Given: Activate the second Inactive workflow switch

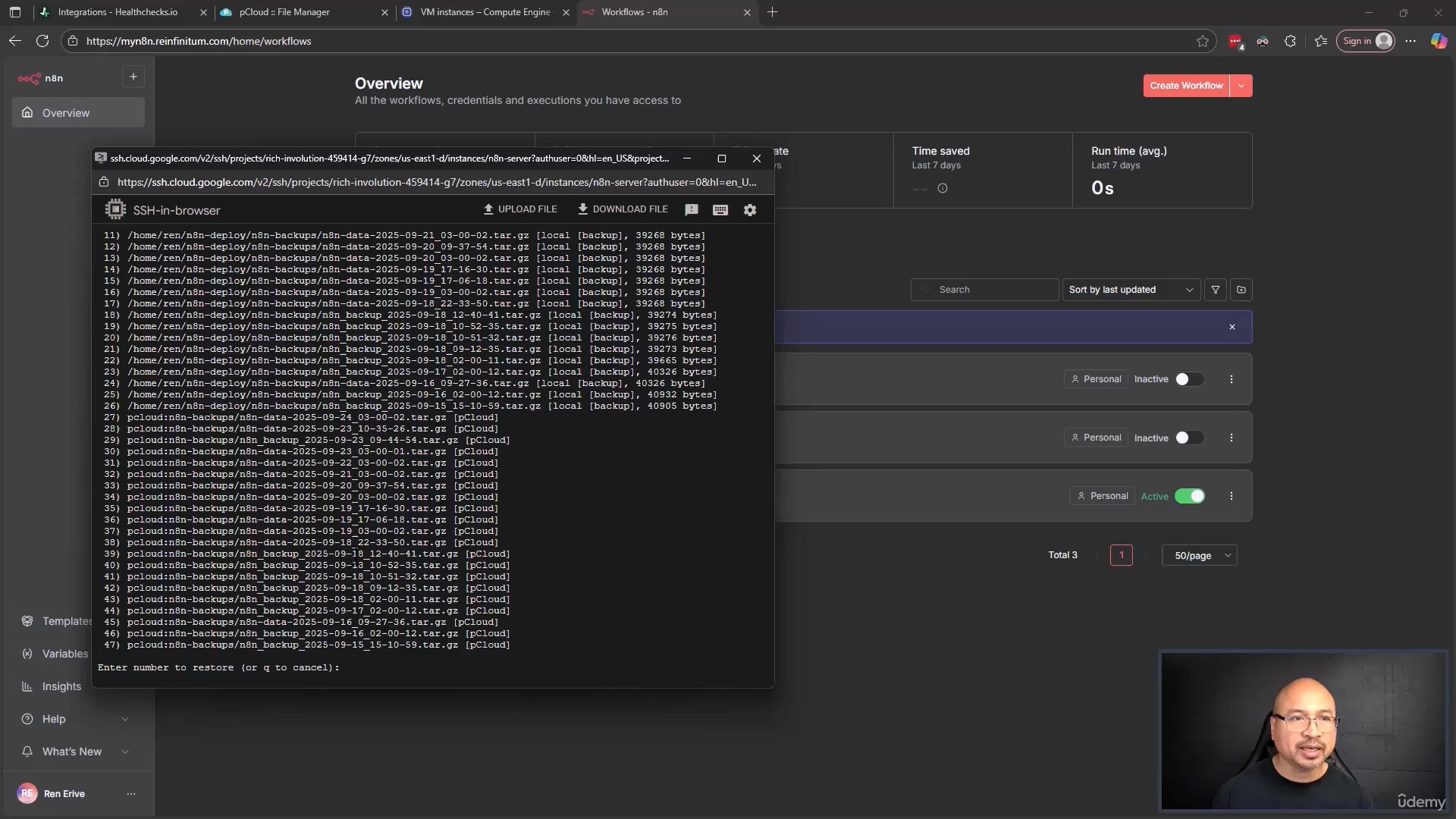Looking at the screenshot, I should point(1188,438).
